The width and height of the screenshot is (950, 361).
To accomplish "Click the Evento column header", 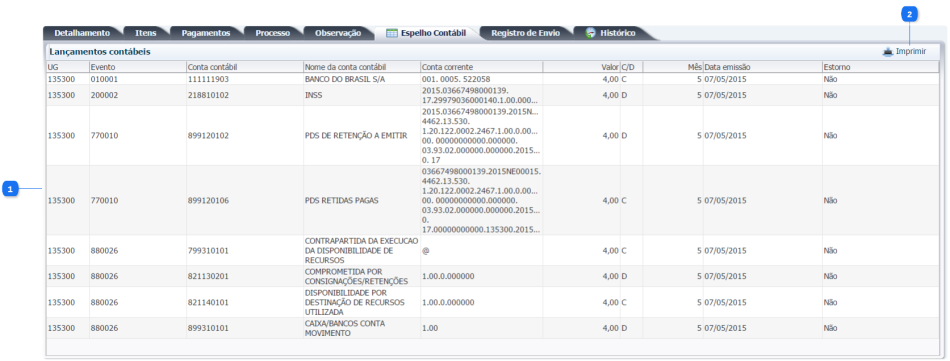I will coord(138,67).
